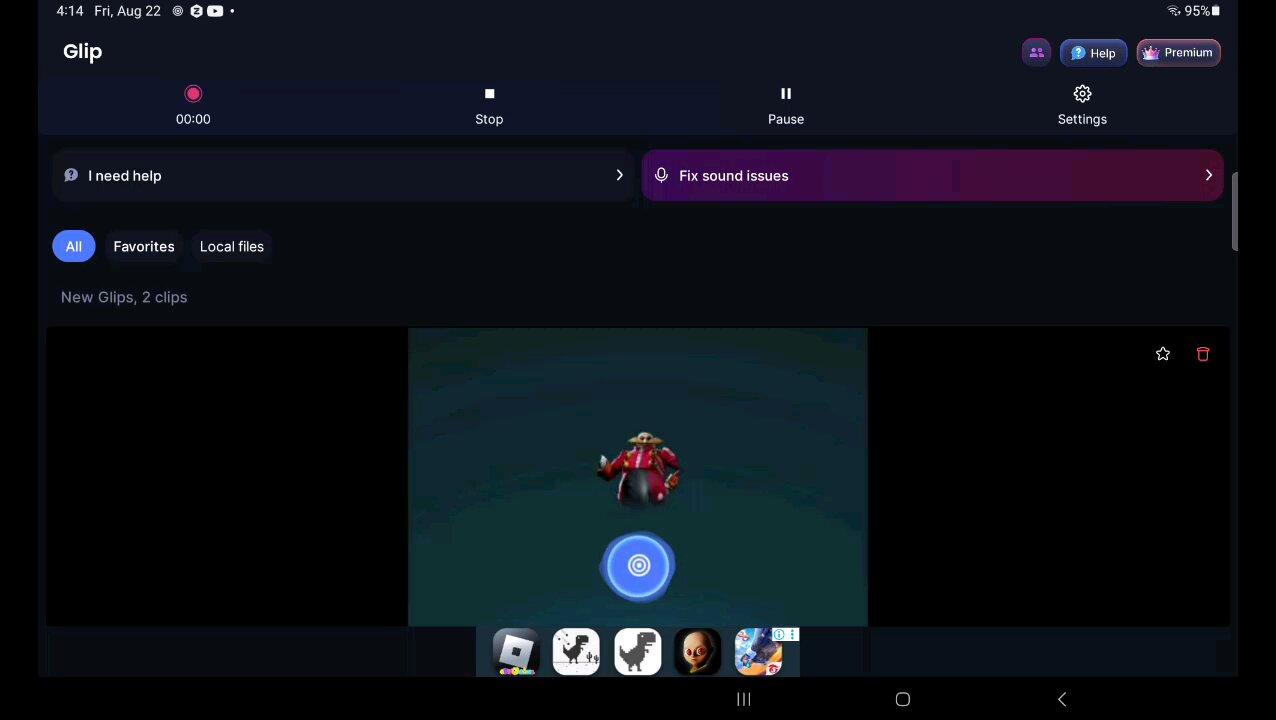1276x720 pixels.
Task: Tap the Android home button
Action: (x=902, y=699)
